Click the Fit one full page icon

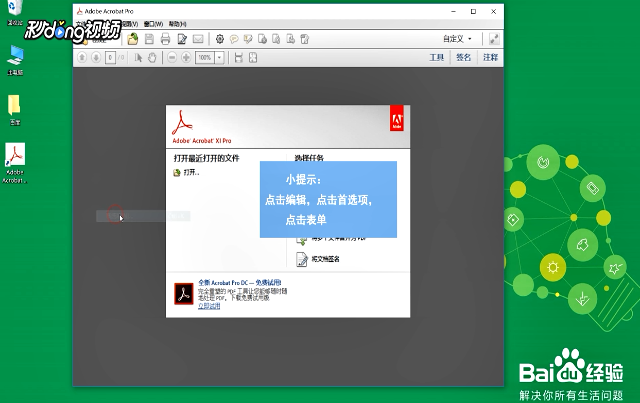click(x=253, y=58)
